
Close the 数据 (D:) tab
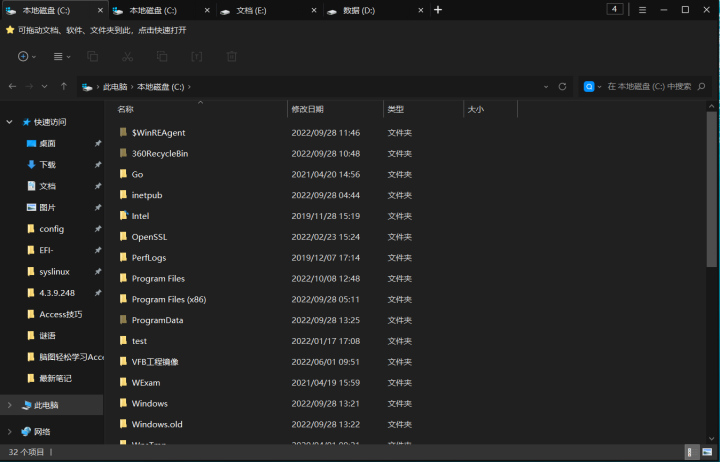(421, 10)
